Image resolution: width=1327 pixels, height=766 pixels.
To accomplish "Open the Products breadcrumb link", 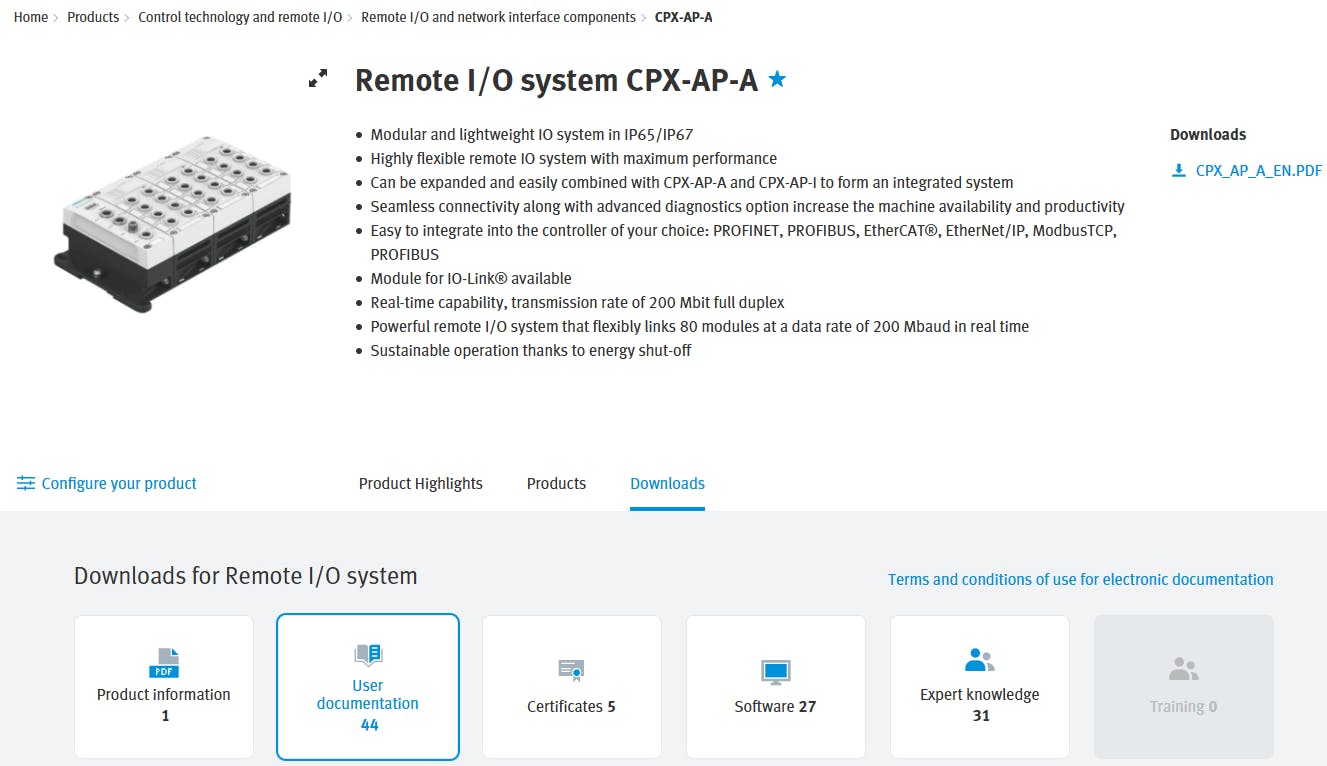I will [93, 17].
